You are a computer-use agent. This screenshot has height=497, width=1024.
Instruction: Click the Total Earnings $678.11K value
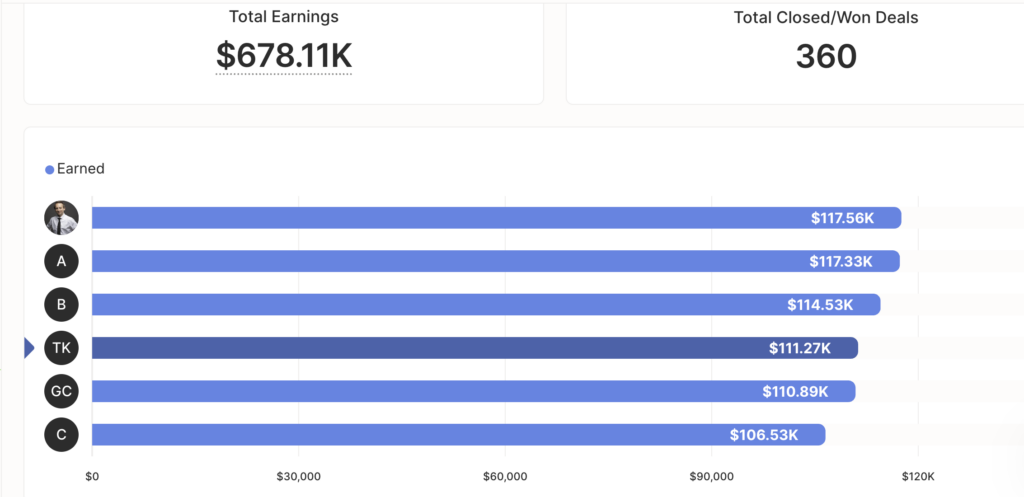click(284, 56)
